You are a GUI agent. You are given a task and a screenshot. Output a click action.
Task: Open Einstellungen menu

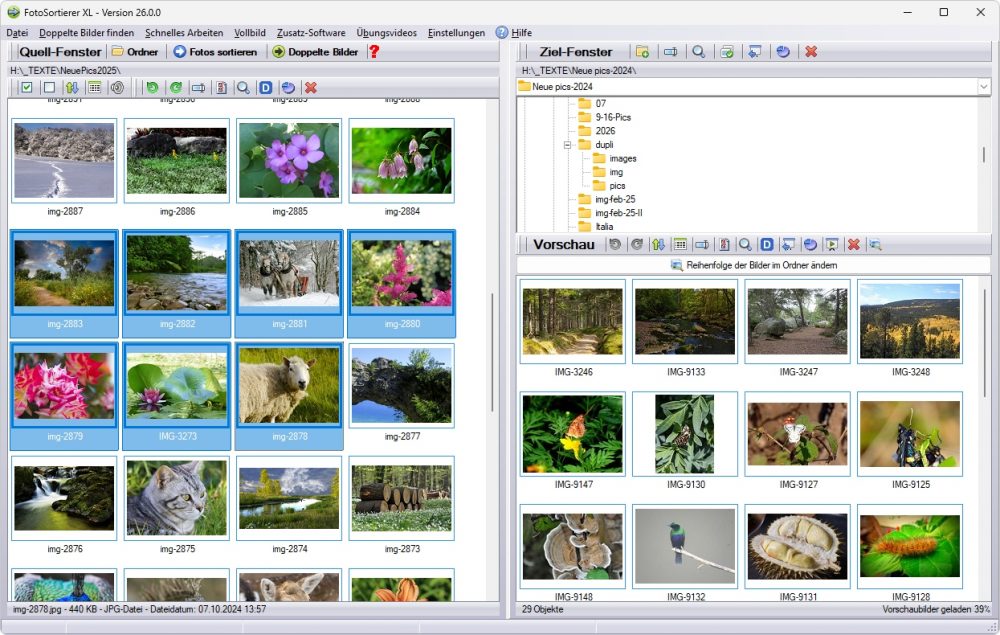[x=457, y=33]
